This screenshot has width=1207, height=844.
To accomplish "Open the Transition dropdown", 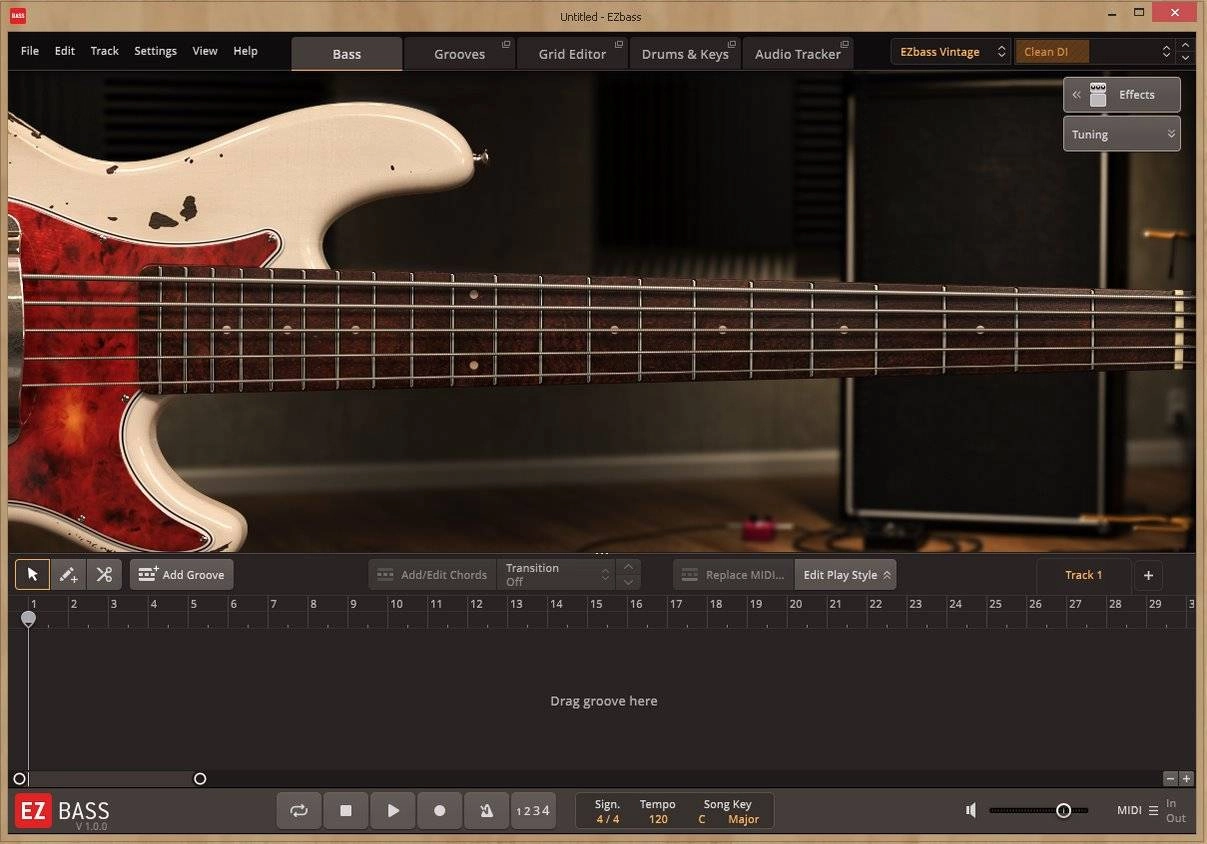I will pos(556,575).
